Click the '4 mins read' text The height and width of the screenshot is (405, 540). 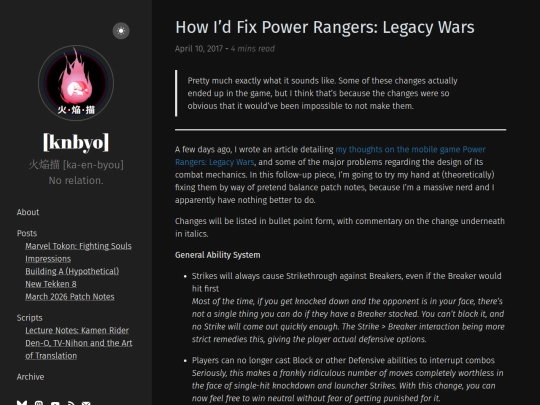click(252, 49)
